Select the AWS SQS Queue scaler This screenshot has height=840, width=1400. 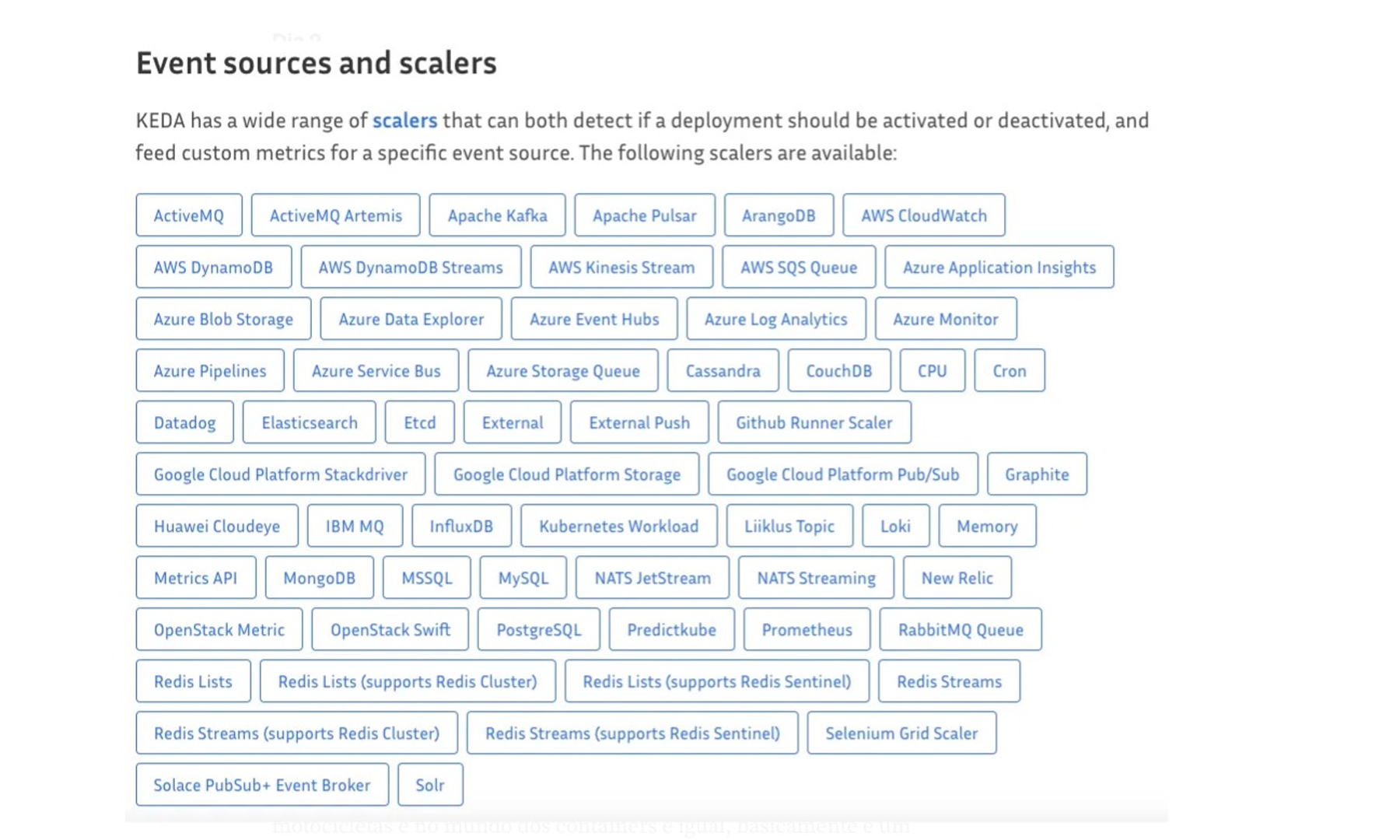pyautogui.click(x=798, y=267)
